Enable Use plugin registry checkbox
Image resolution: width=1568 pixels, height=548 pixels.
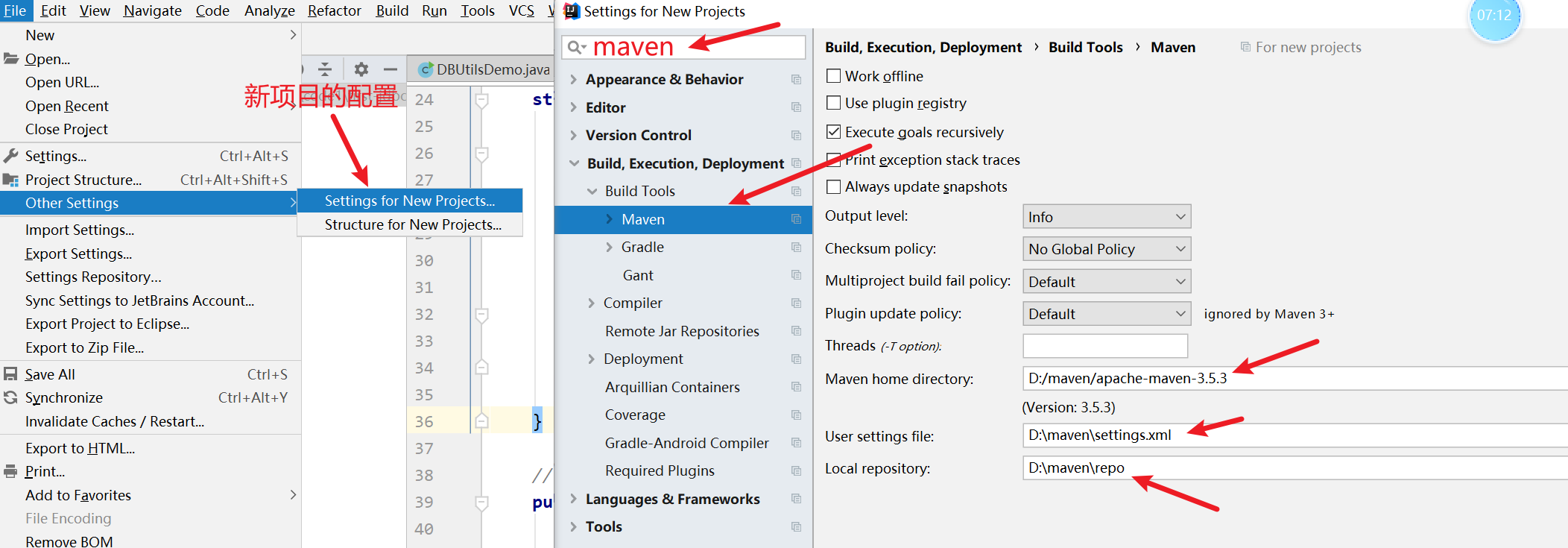[x=834, y=103]
